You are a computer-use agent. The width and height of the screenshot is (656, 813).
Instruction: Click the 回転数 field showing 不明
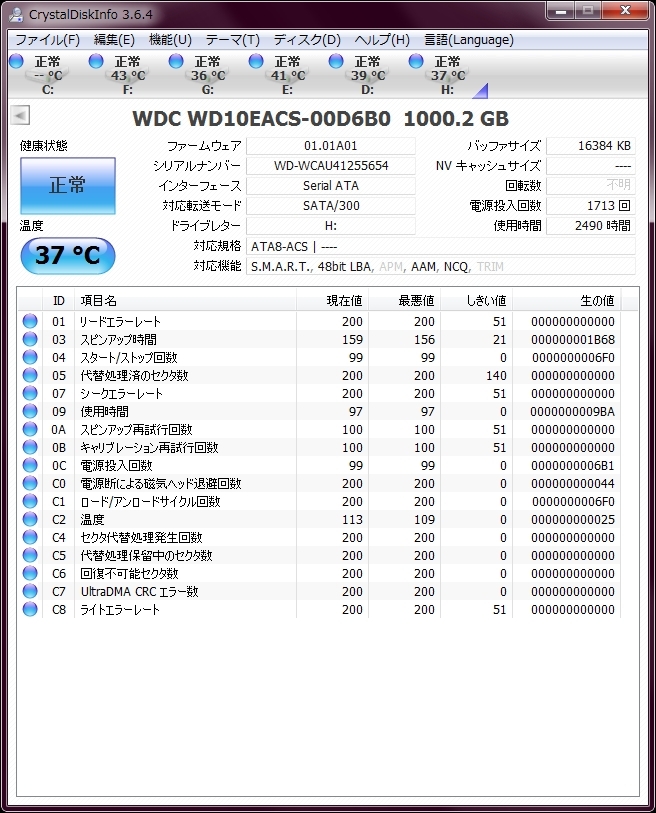591,186
